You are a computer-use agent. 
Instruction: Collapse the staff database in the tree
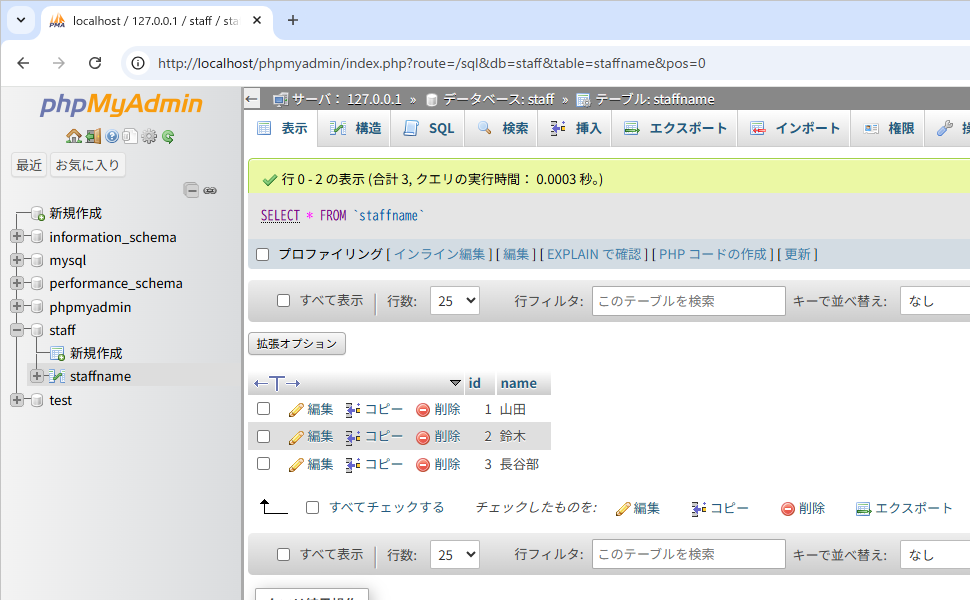[x=16, y=330]
